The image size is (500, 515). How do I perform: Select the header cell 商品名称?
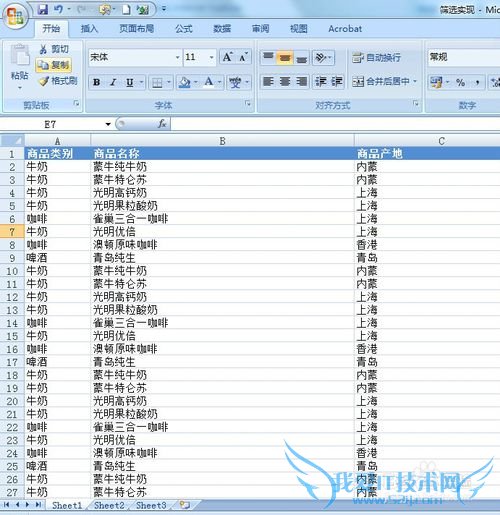click(222, 154)
